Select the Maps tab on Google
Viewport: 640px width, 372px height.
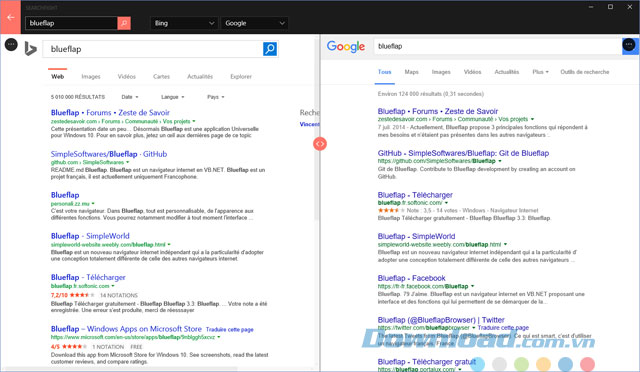[x=411, y=72]
